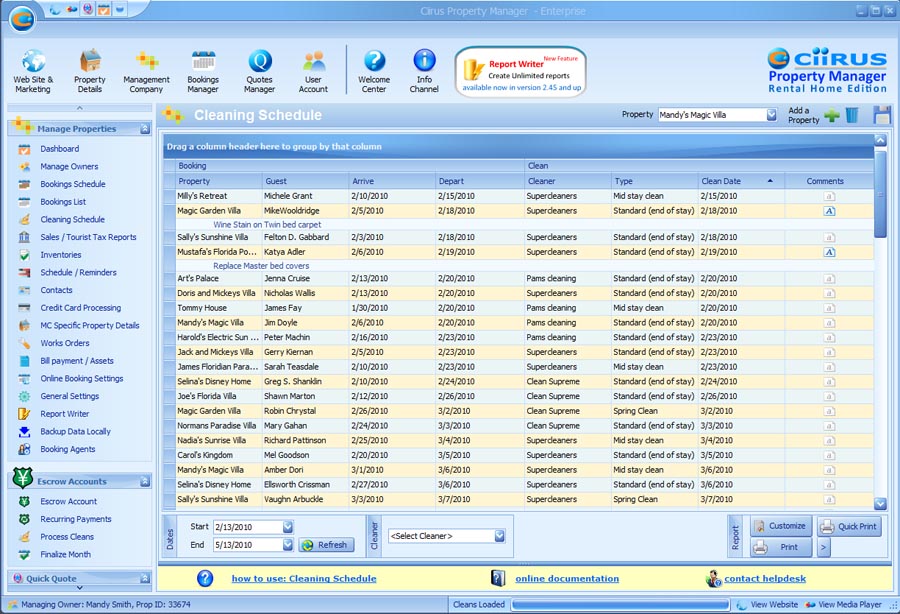Click the Cleaner column header
Viewport: 900px width, 614px height.
tap(567, 181)
